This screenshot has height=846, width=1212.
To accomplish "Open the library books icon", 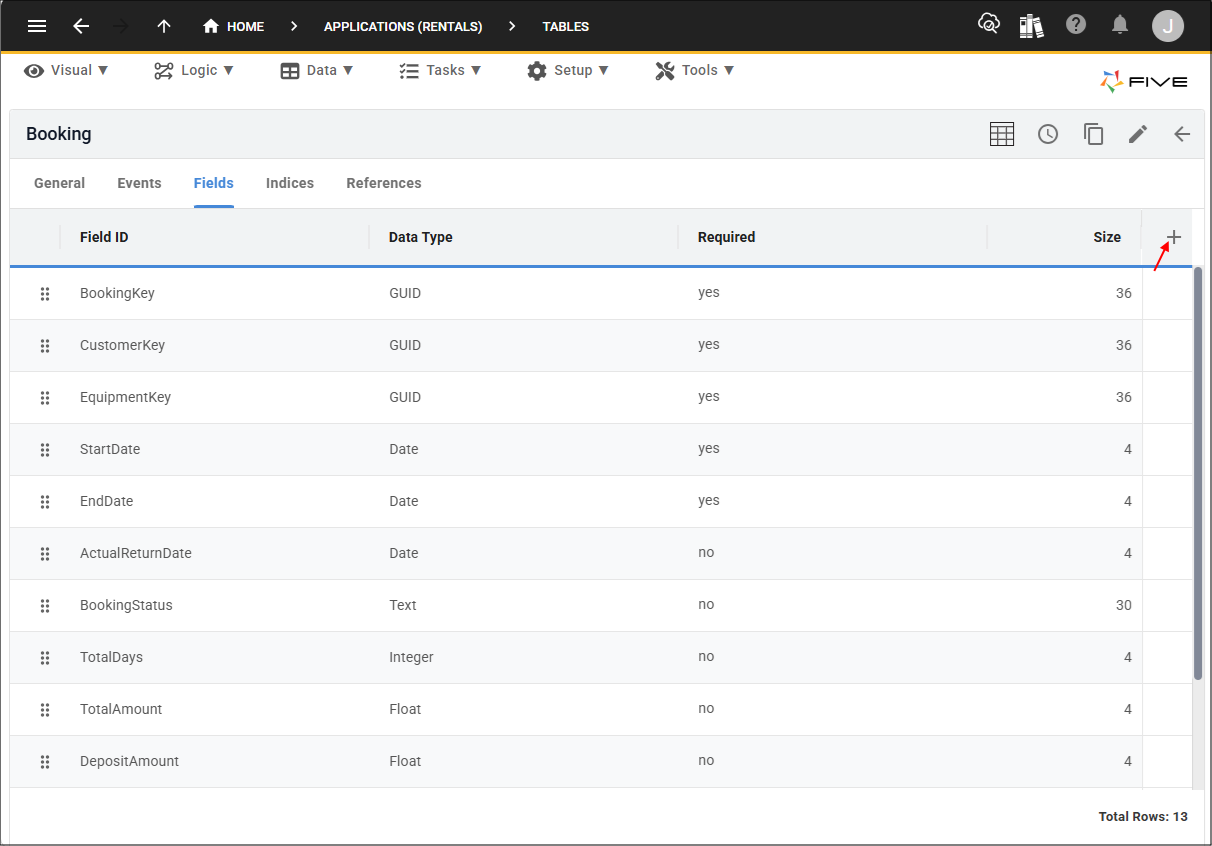I will pos(1032,26).
